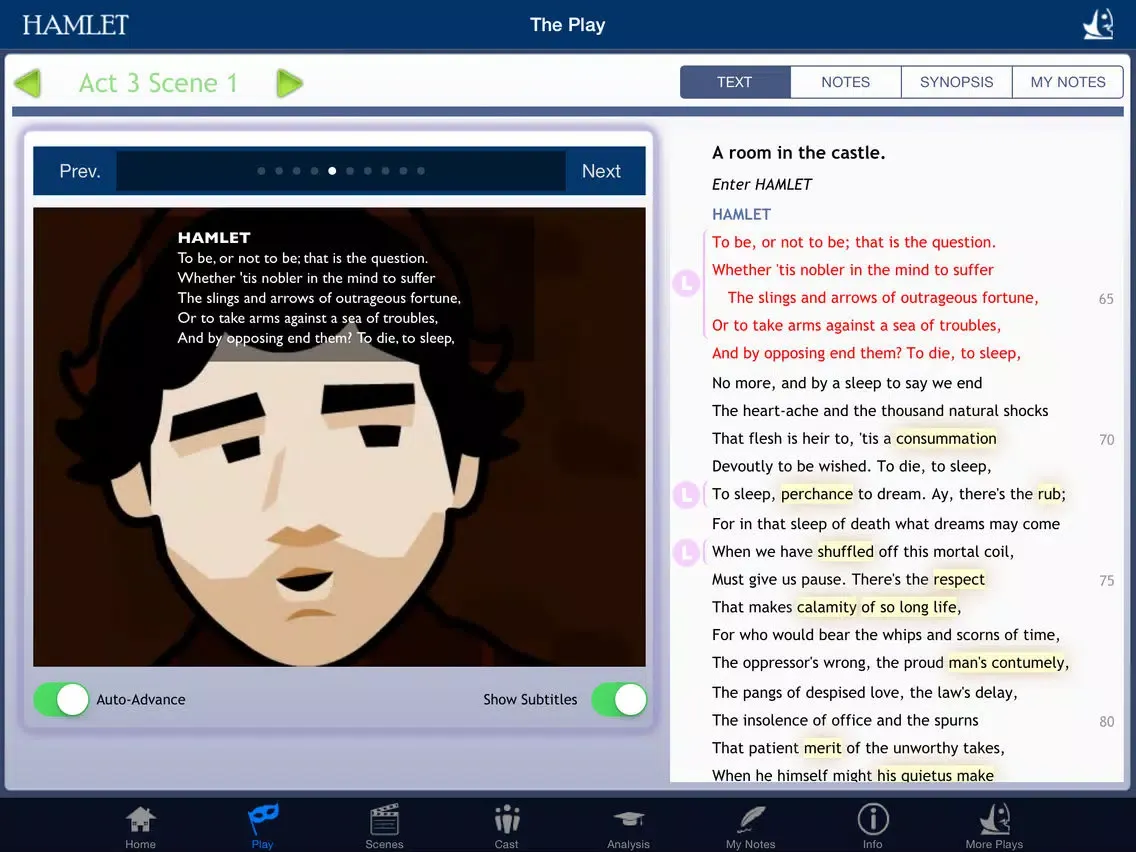Tap the 'Act 3 Scene 1' title
Screen dimensions: 1136x852
coord(158,83)
